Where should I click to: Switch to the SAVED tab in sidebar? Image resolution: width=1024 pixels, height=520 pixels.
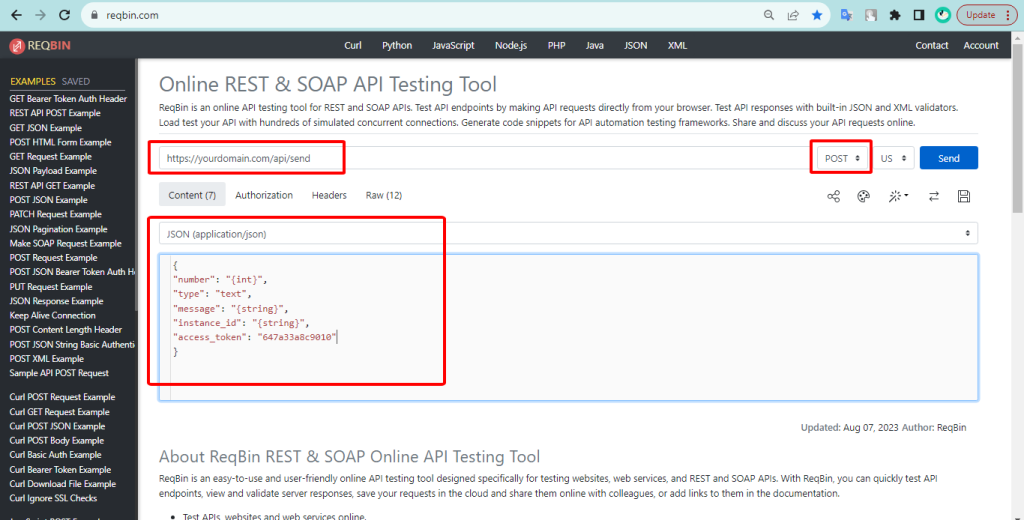(x=75, y=81)
